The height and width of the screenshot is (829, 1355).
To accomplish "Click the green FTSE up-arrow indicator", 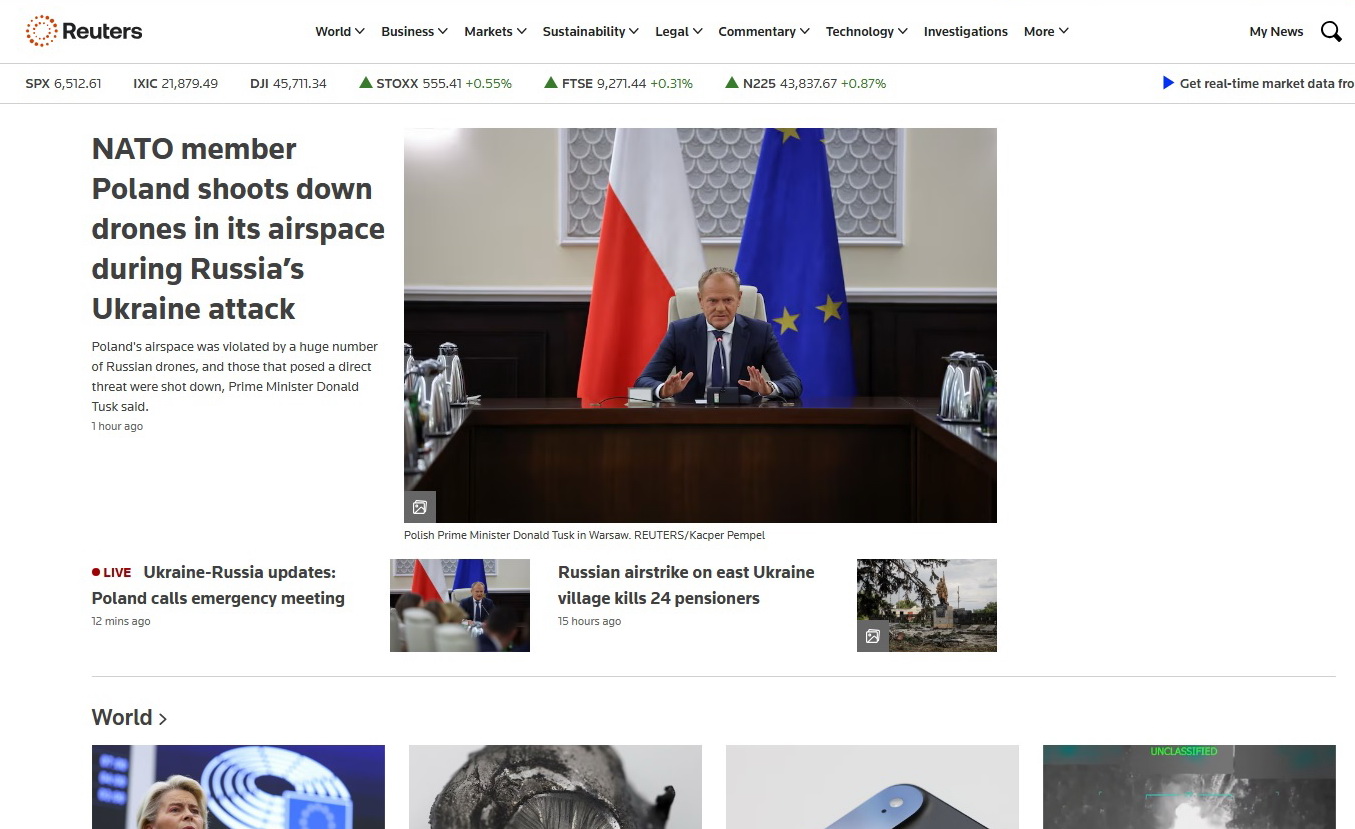I will point(550,83).
